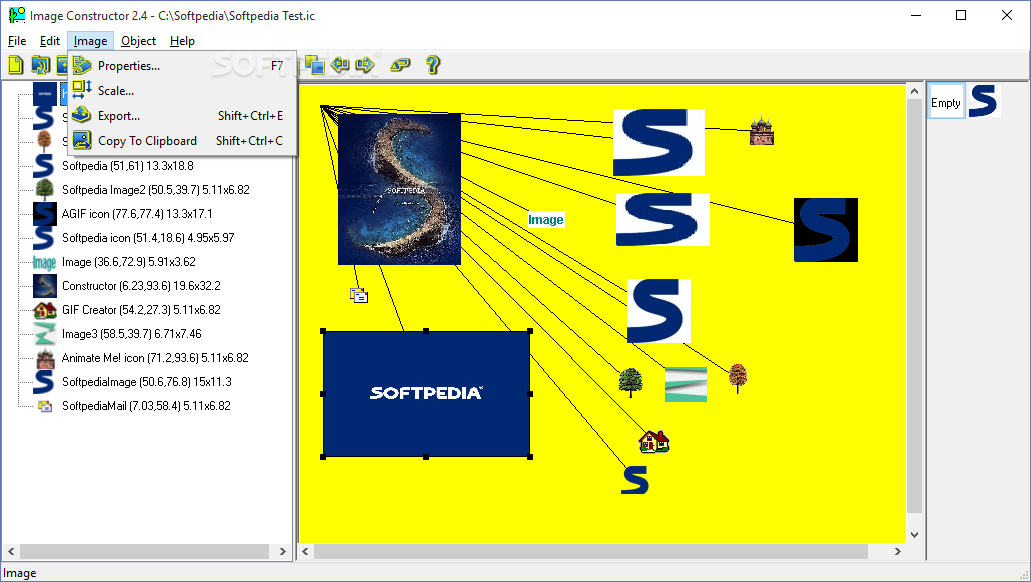
Task: Select the castle icon on the canvas
Action: (x=761, y=131)
